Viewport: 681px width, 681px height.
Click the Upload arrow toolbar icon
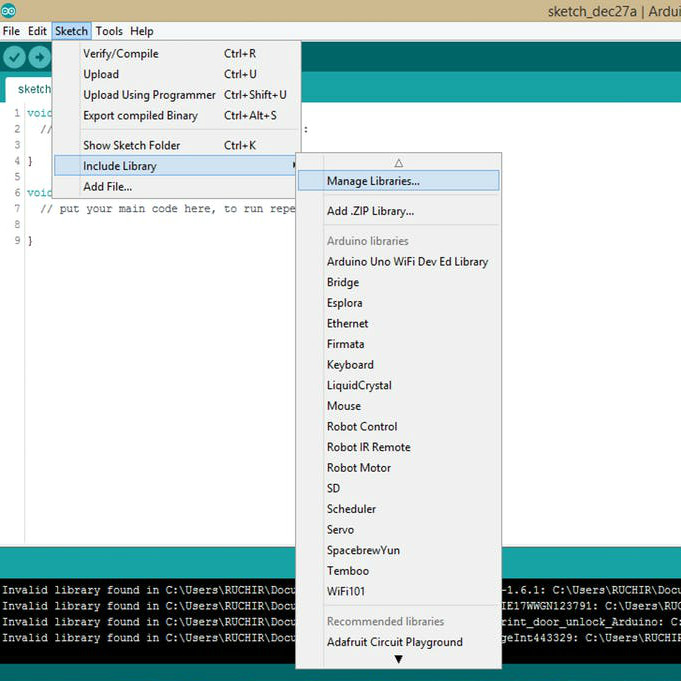40,57
